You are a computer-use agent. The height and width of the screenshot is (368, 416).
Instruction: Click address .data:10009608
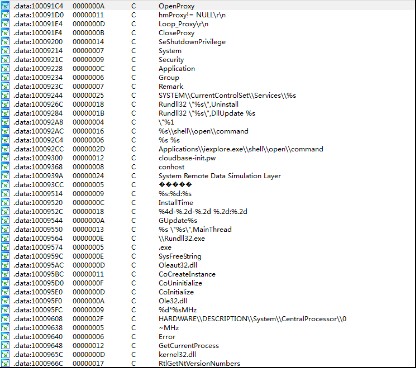pyautogui.click(x=38, y=319)
